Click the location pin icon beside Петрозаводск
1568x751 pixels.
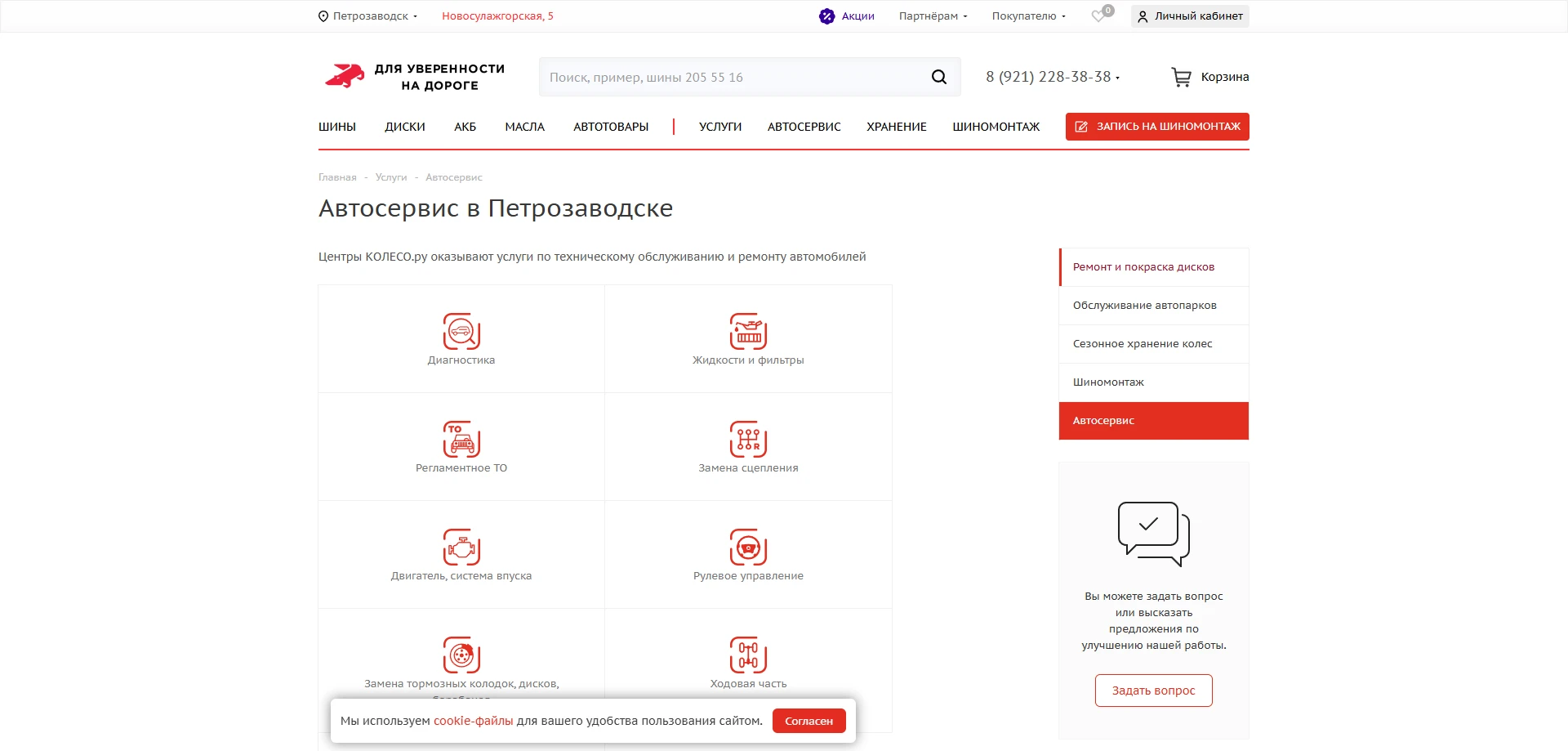point(323,16)
